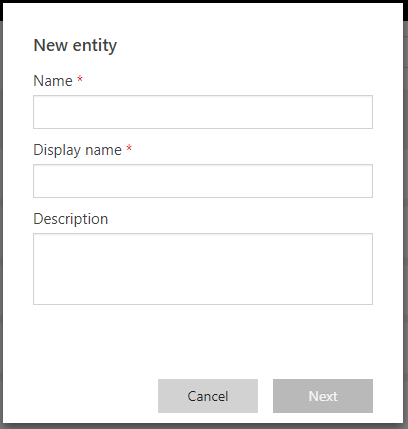Focus the Display name input box
The height and width of the screenshot is (429, 408).
(x=203, y=181)
